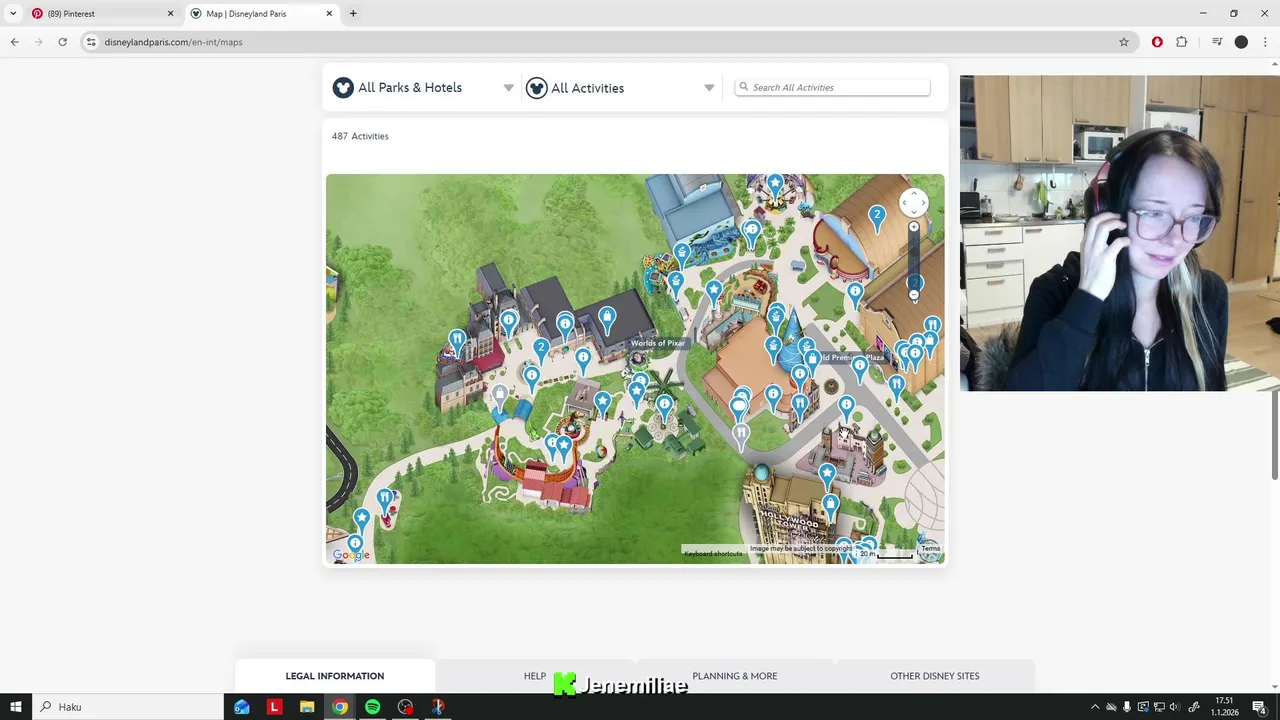Select the shopping bag pin on the dark-roofed building
The image size is (1280, 720).
tap(607, 320)
